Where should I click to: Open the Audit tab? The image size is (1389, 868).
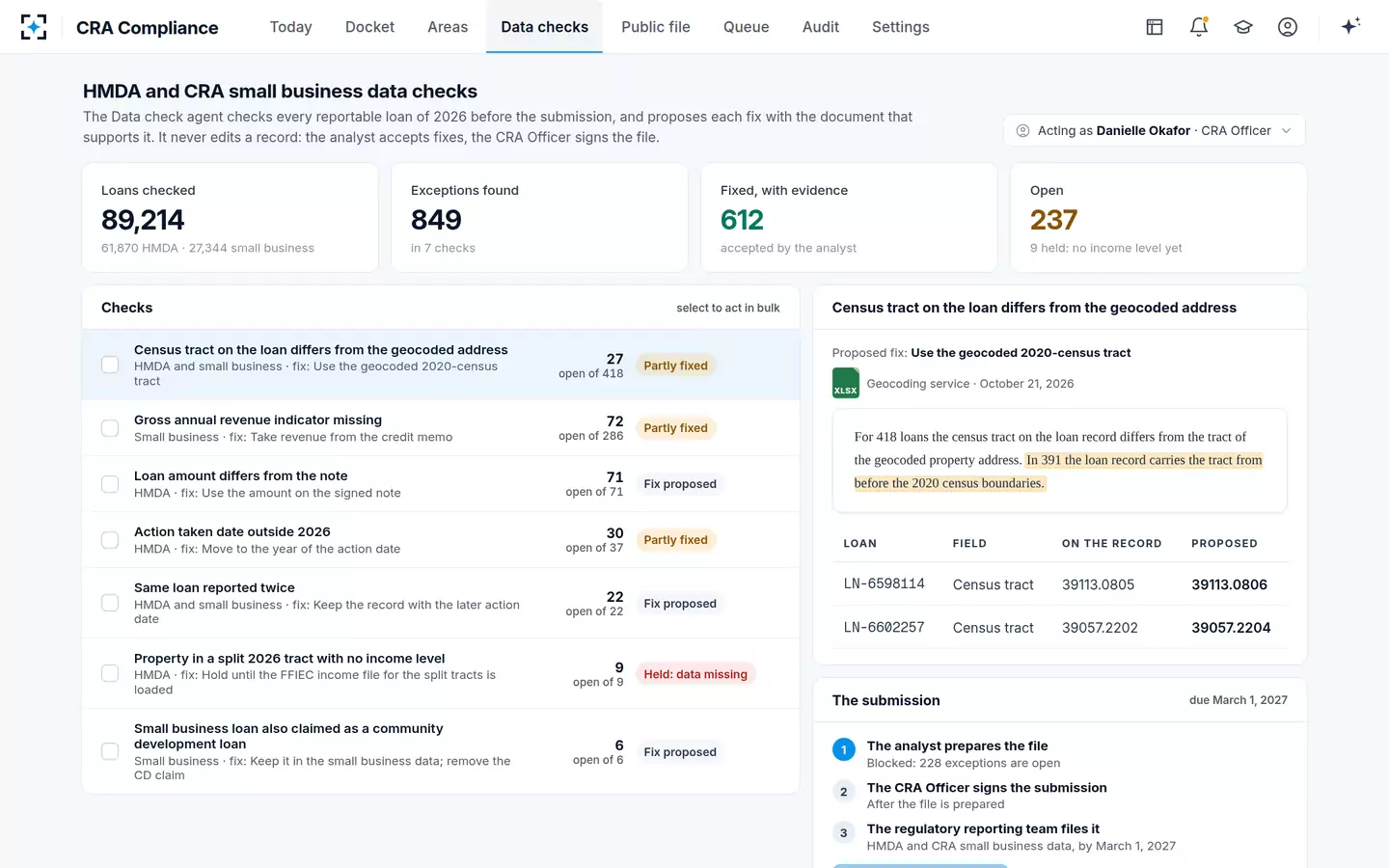[821, 27]
